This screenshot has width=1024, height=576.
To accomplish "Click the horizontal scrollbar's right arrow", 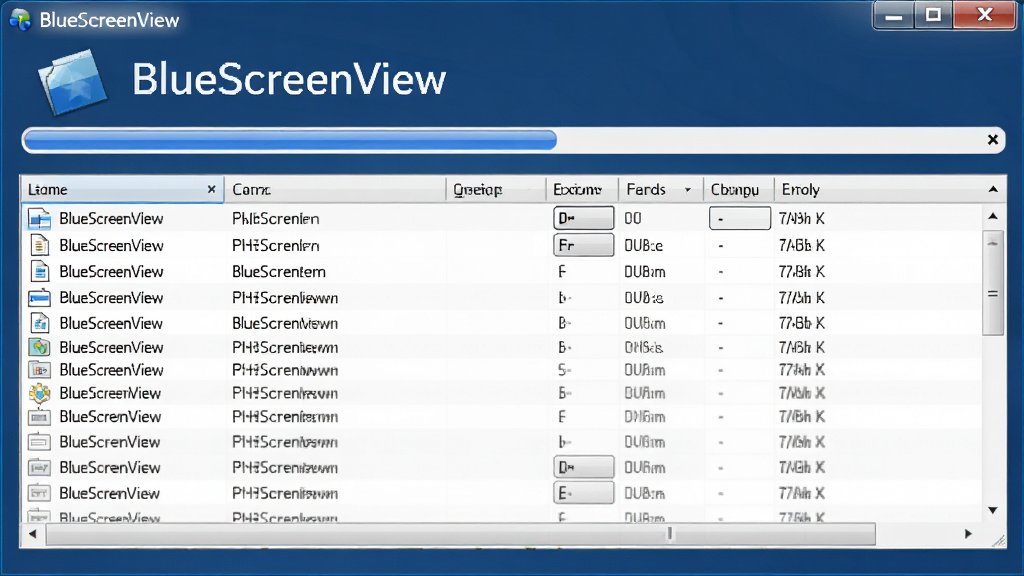I will [968, 534].
